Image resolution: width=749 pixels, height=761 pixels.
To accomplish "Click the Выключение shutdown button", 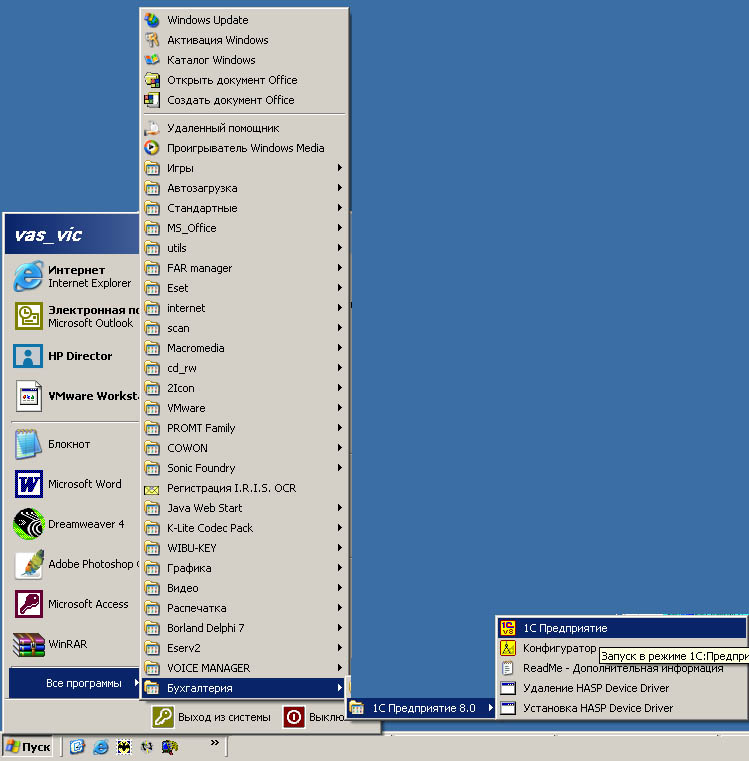I will point(314,717).
